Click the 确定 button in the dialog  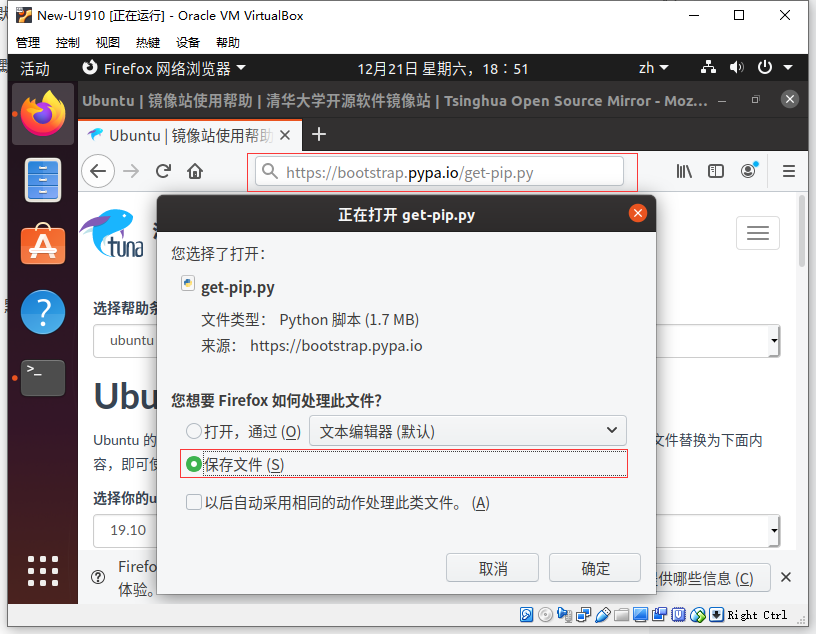595,568
